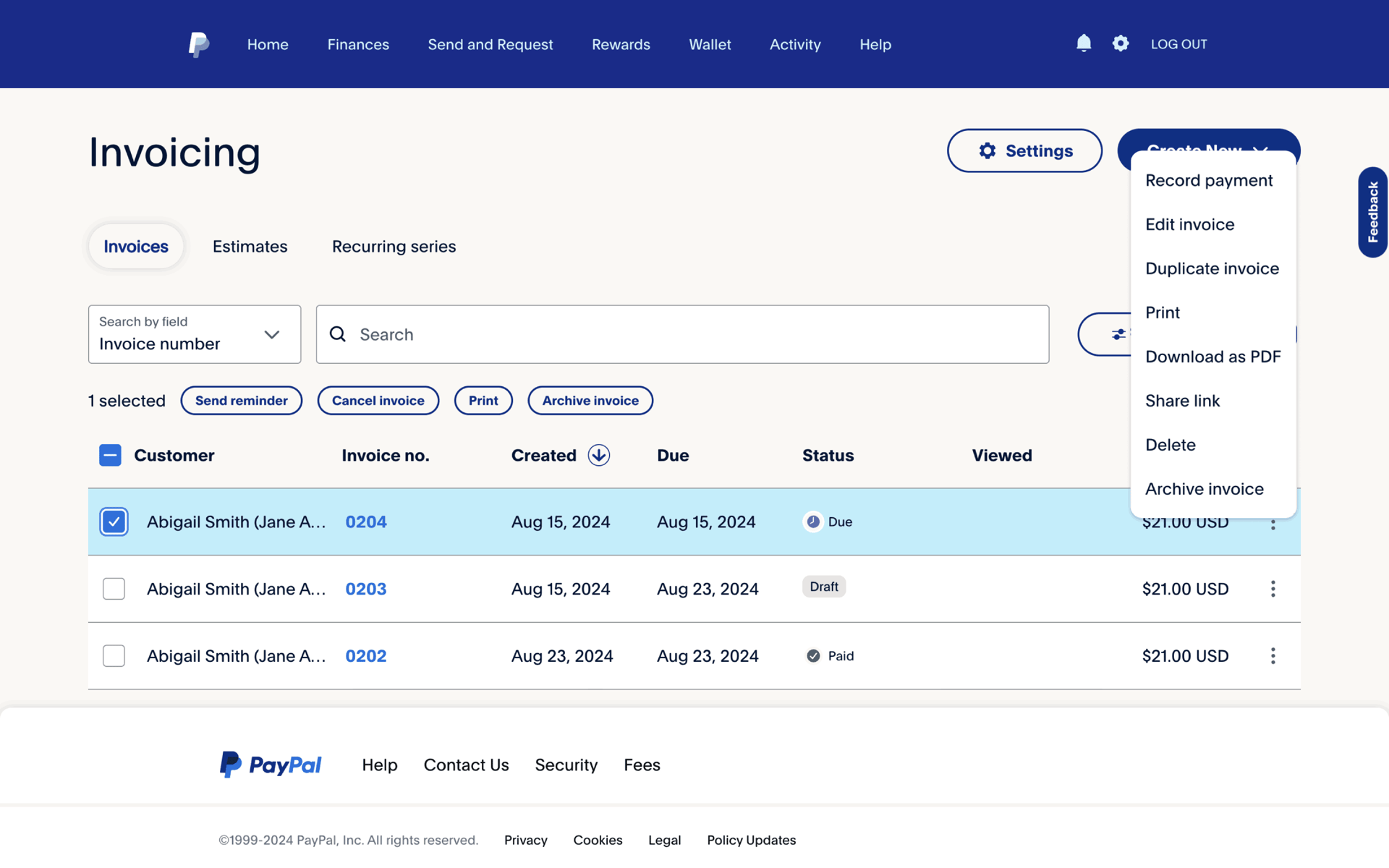The width and height of the screenshot is (1389, 868).
Task: Choose Record payment from the menu
Action: point(1208,180)
